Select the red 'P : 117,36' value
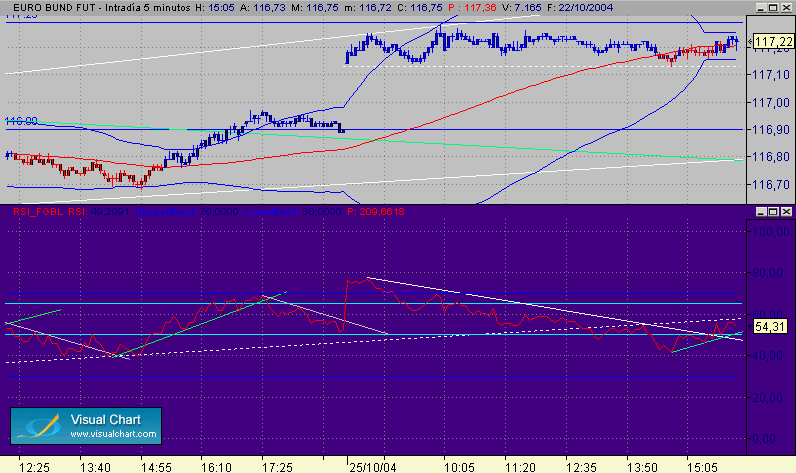Screen dimensions: 796x473 pyautogui.click(x=473, y=8)
